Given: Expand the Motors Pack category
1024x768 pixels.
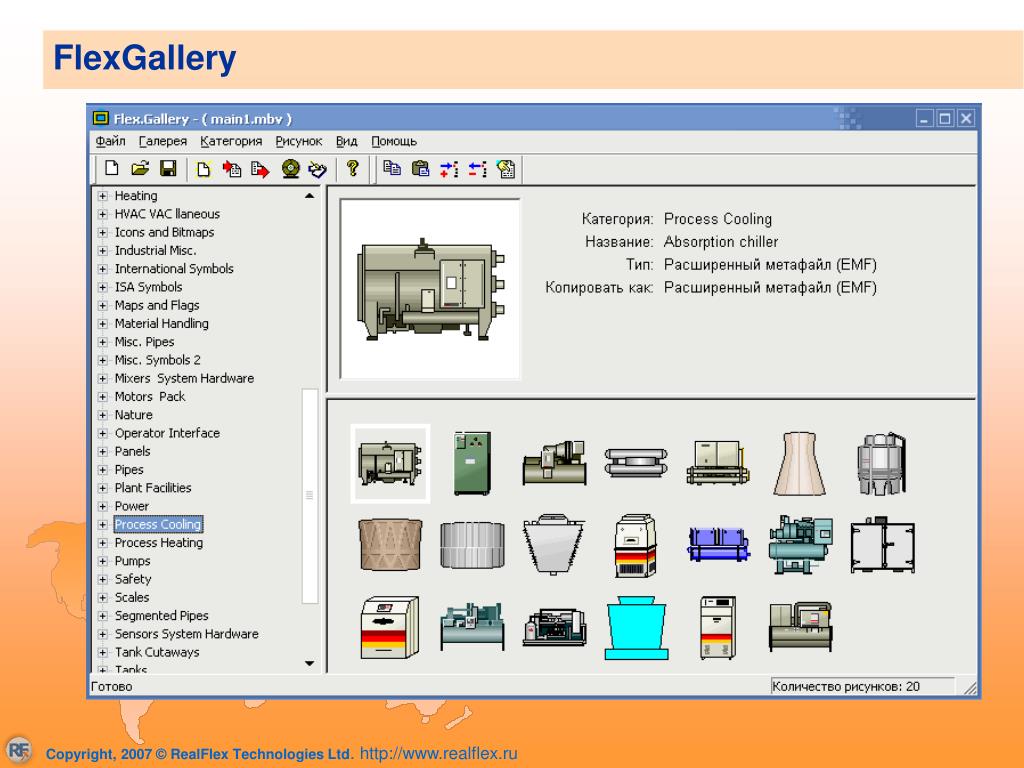Looking at the screenshot, I should [x=103, y=396].
